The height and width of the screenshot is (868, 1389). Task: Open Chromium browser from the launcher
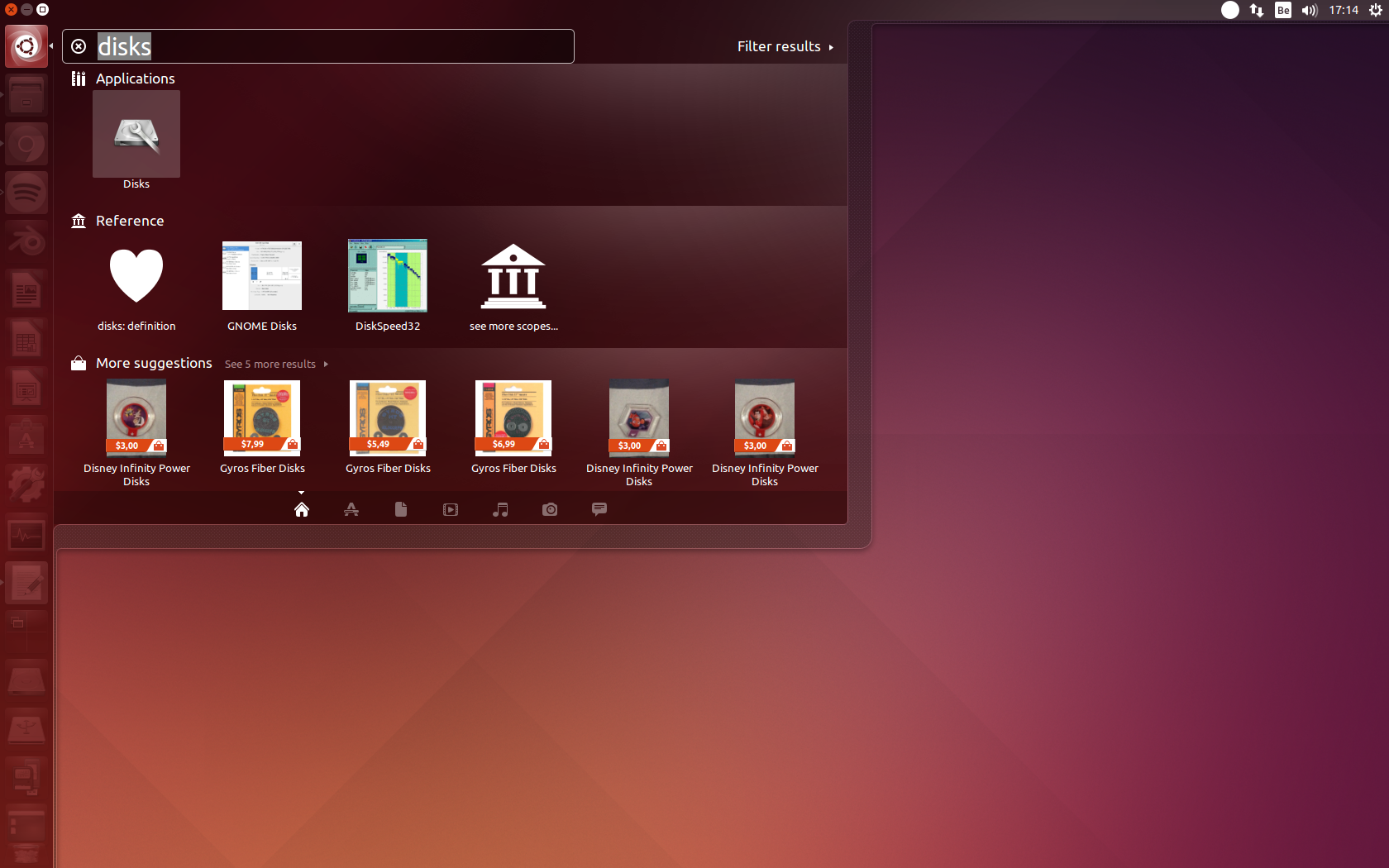tap(26, 144)
